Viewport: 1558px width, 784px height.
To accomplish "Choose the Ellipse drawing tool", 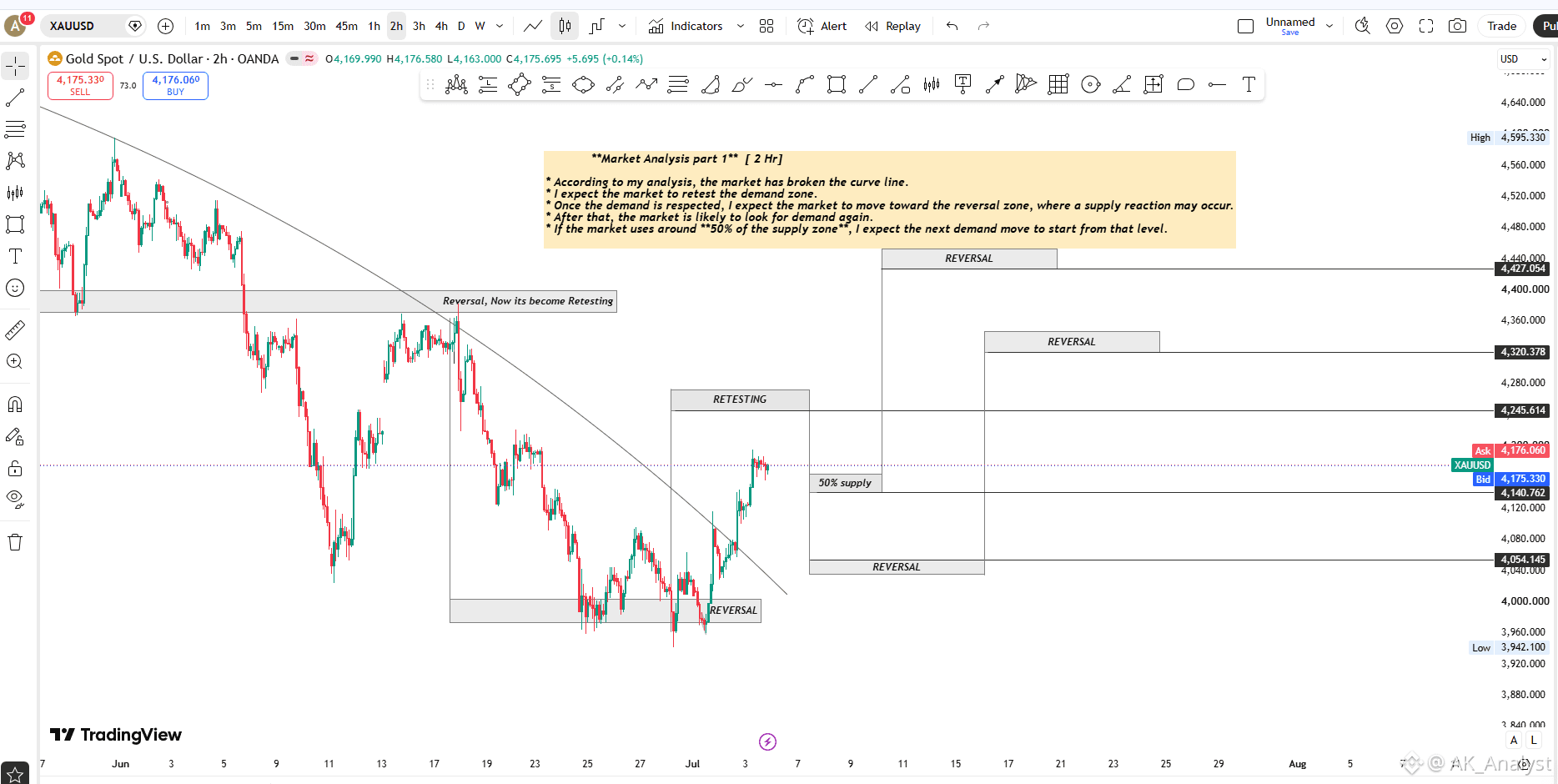I will coord(583,84).
